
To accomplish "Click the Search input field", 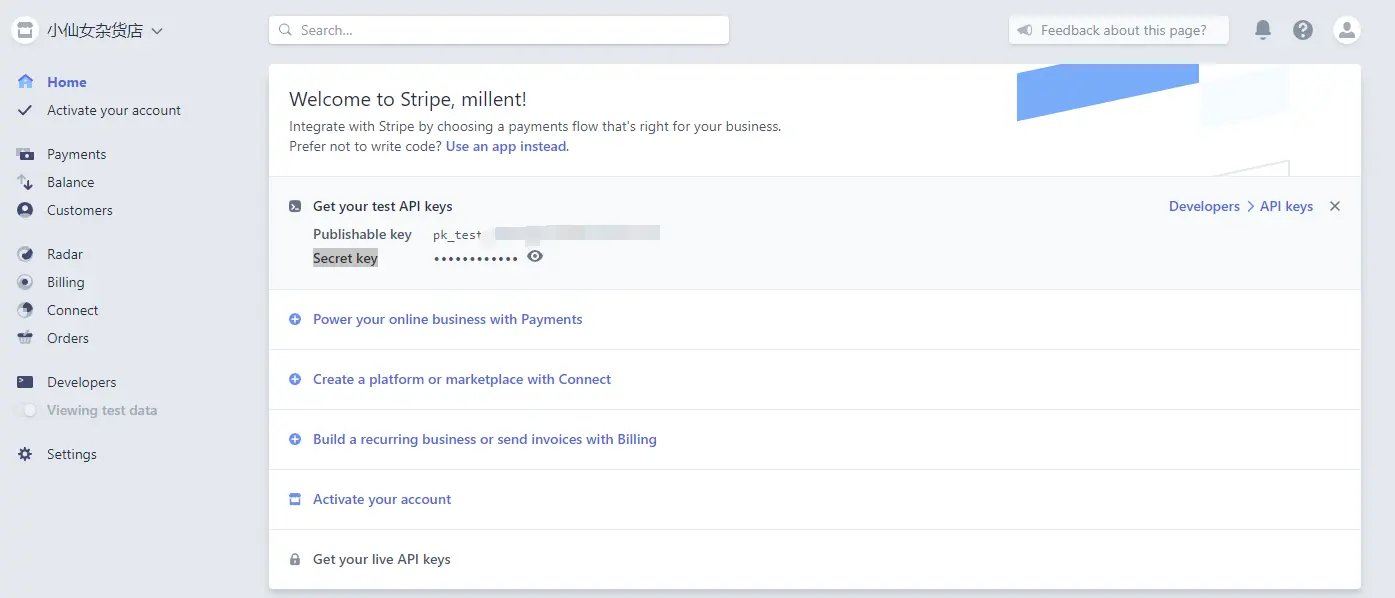I will point(499,30).
